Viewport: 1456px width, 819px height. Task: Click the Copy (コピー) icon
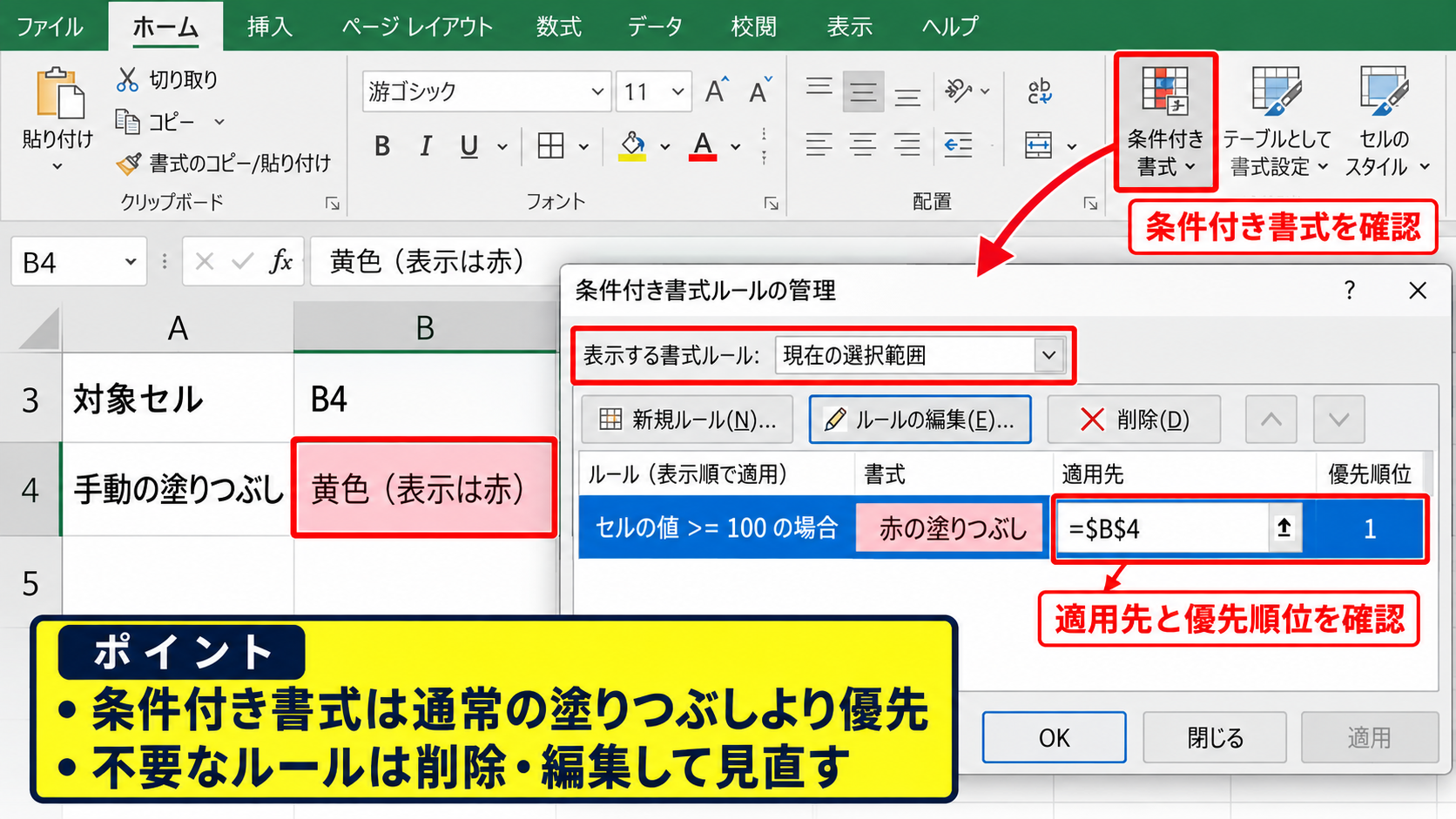click(127, 122)
